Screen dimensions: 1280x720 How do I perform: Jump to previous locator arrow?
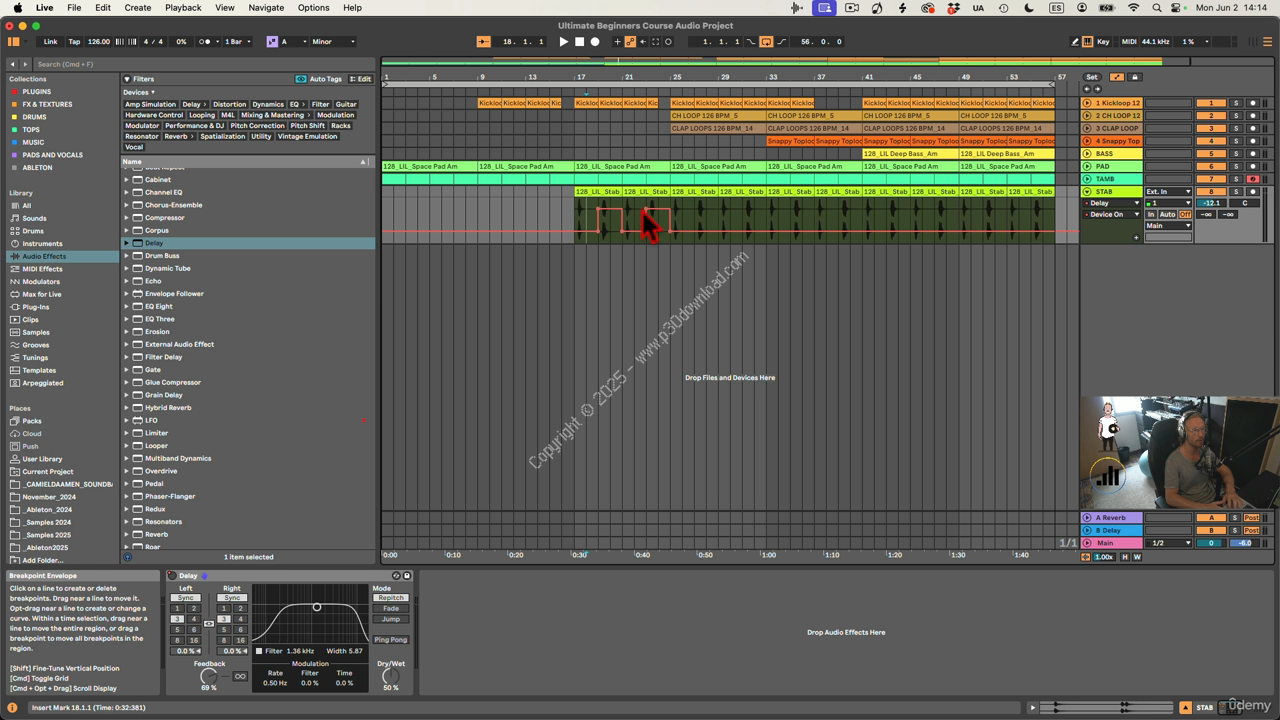1086,89
